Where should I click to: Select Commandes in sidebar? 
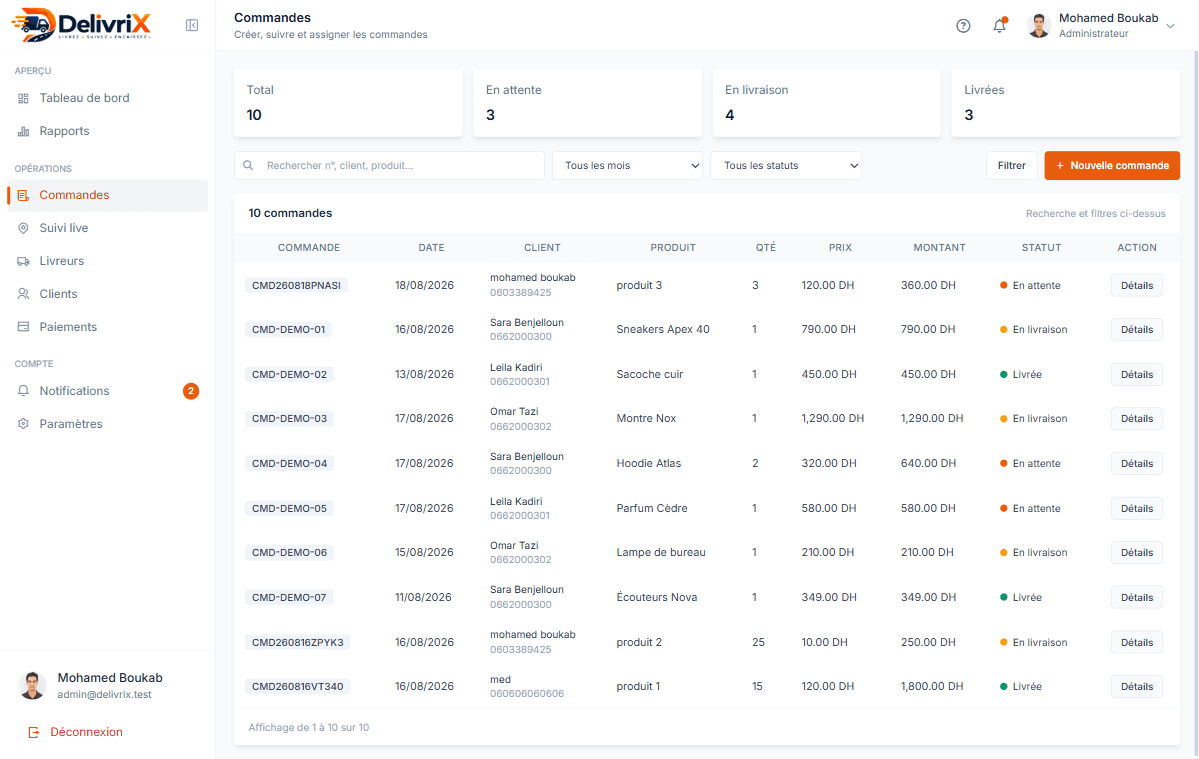(107, 196)
